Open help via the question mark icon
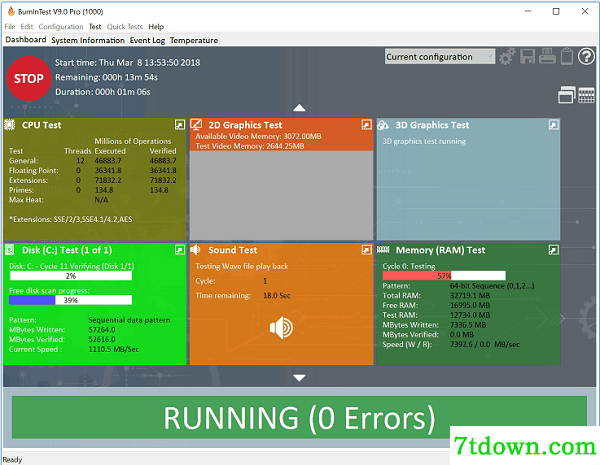 586,57
